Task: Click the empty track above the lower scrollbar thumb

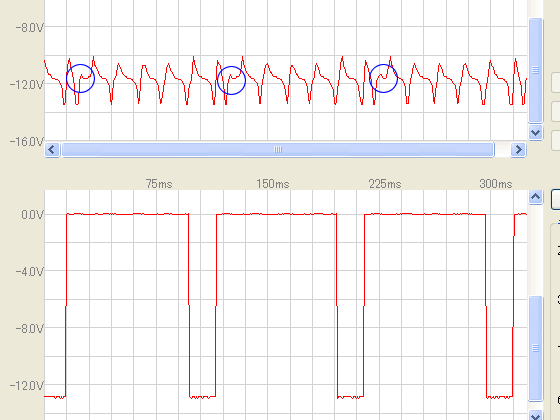Action: pyautogui.click(x=535, y=250)
